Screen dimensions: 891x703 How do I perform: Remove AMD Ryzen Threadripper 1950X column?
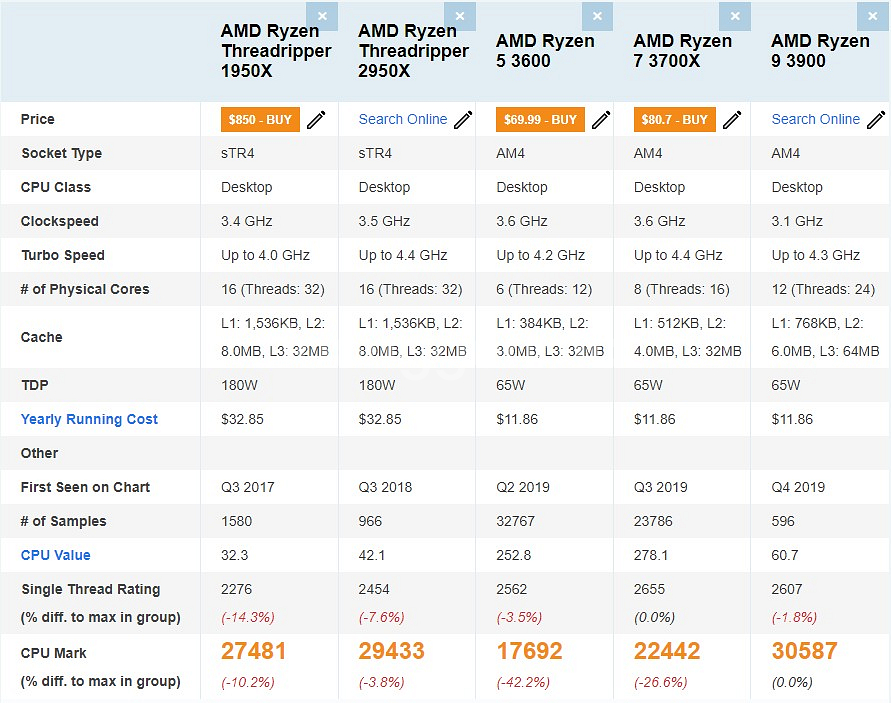tap(322, 17)
